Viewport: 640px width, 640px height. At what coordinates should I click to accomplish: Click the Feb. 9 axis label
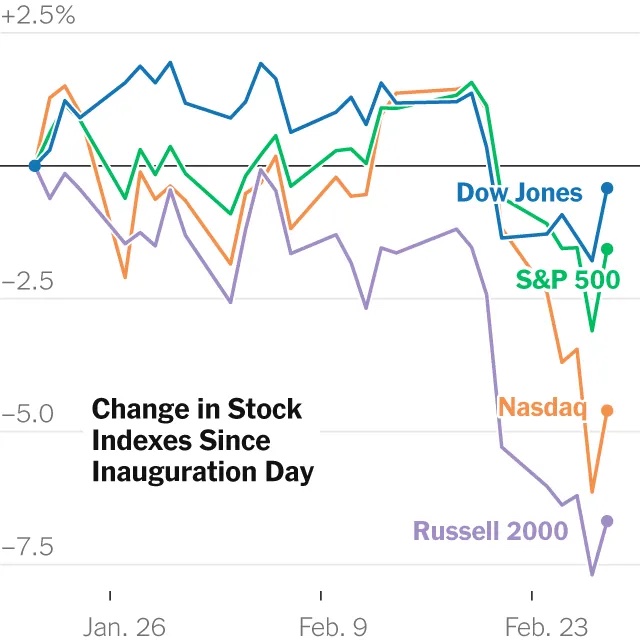tap(333, 627)
